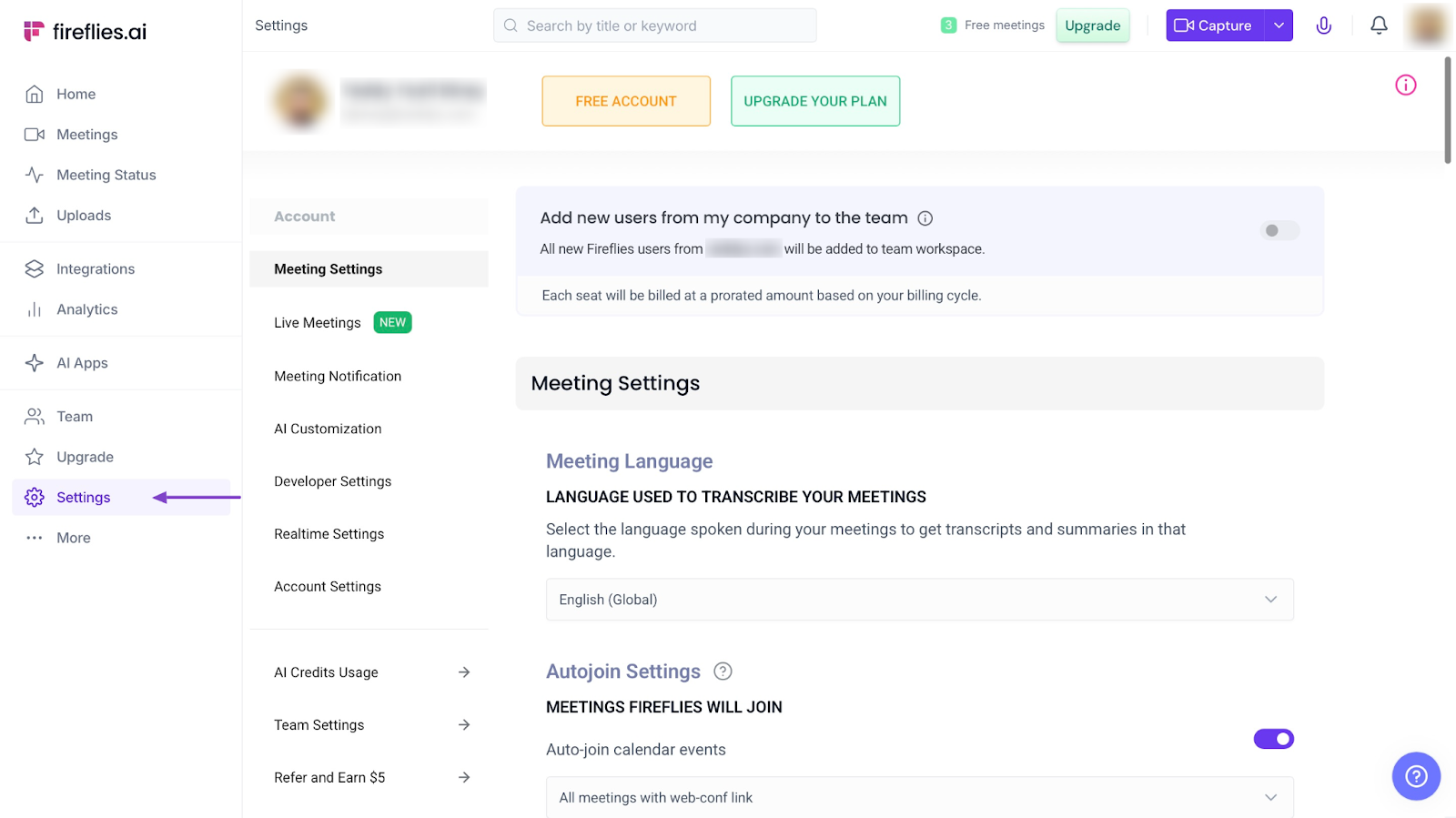Viewport: 1456px width, 818px height.
Task: Click the Uploads arrow icon
Action: 35,215
